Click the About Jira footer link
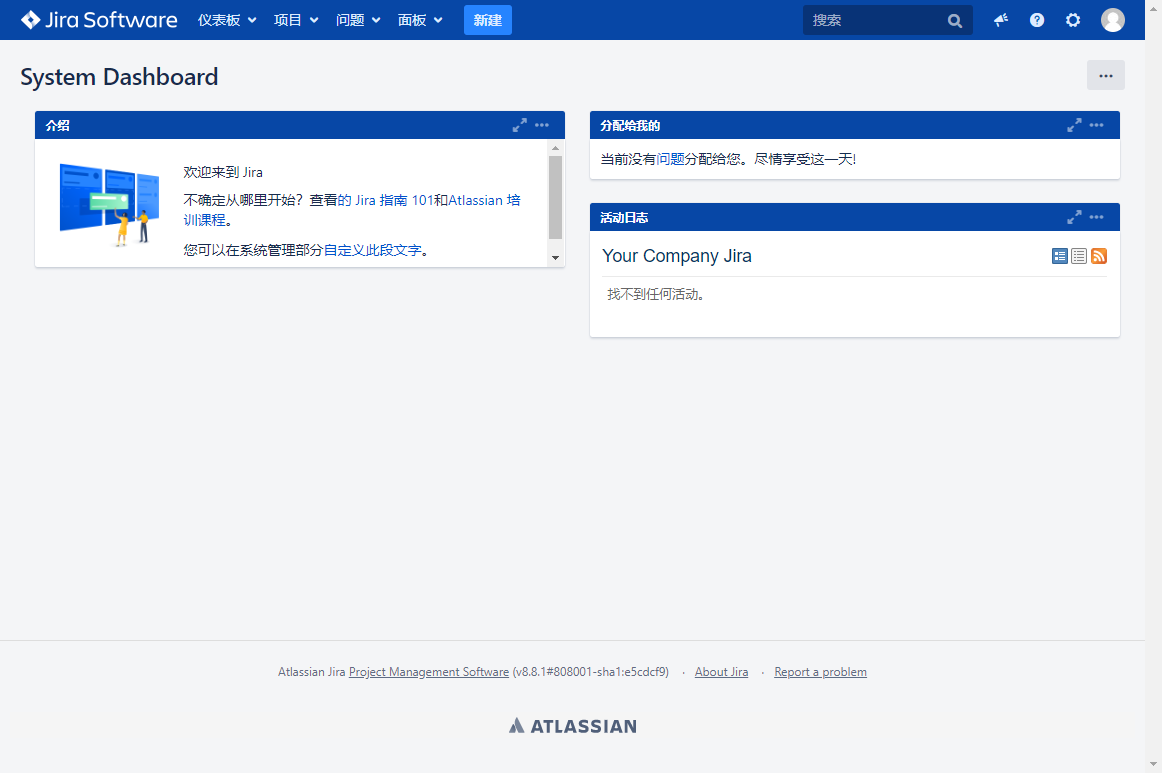The width and height of the screenshot is (1162, 773). [x=721, y=672]
